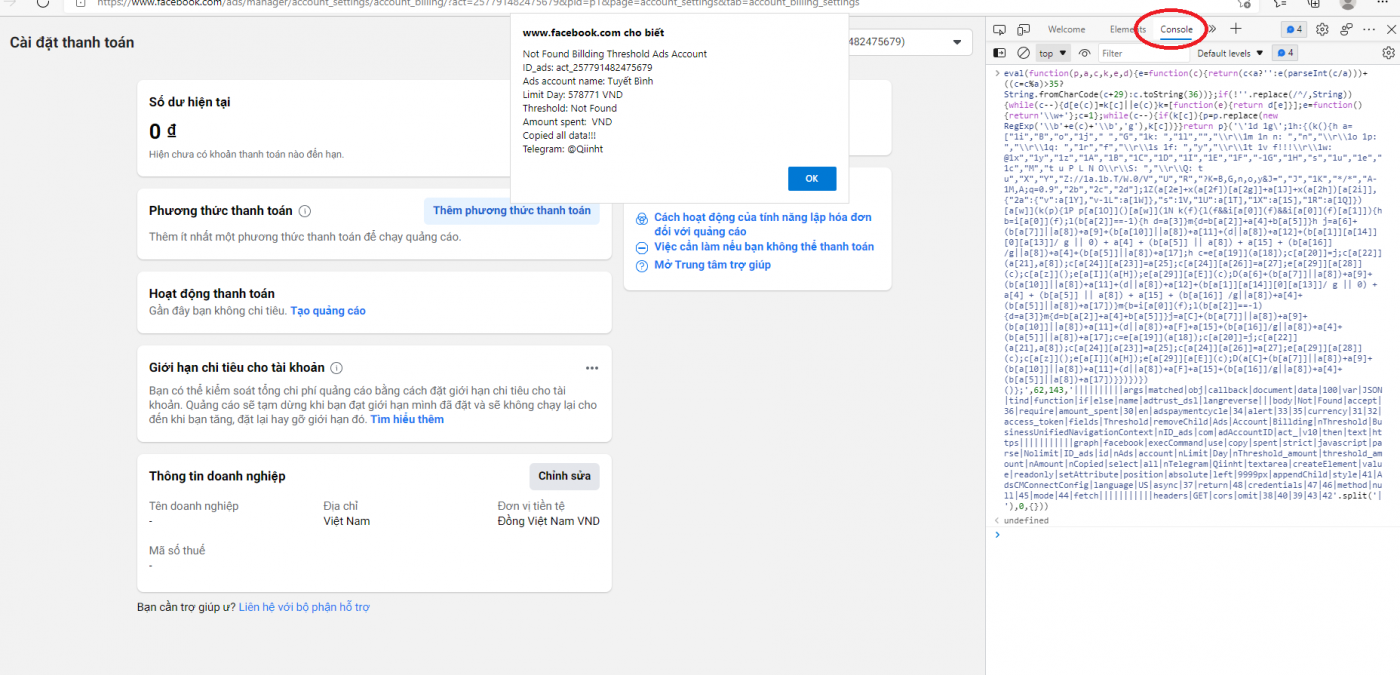Open the 'top' JavaScript context dropdown
The image size is (1400, 675).
[x=1053, y=53]
